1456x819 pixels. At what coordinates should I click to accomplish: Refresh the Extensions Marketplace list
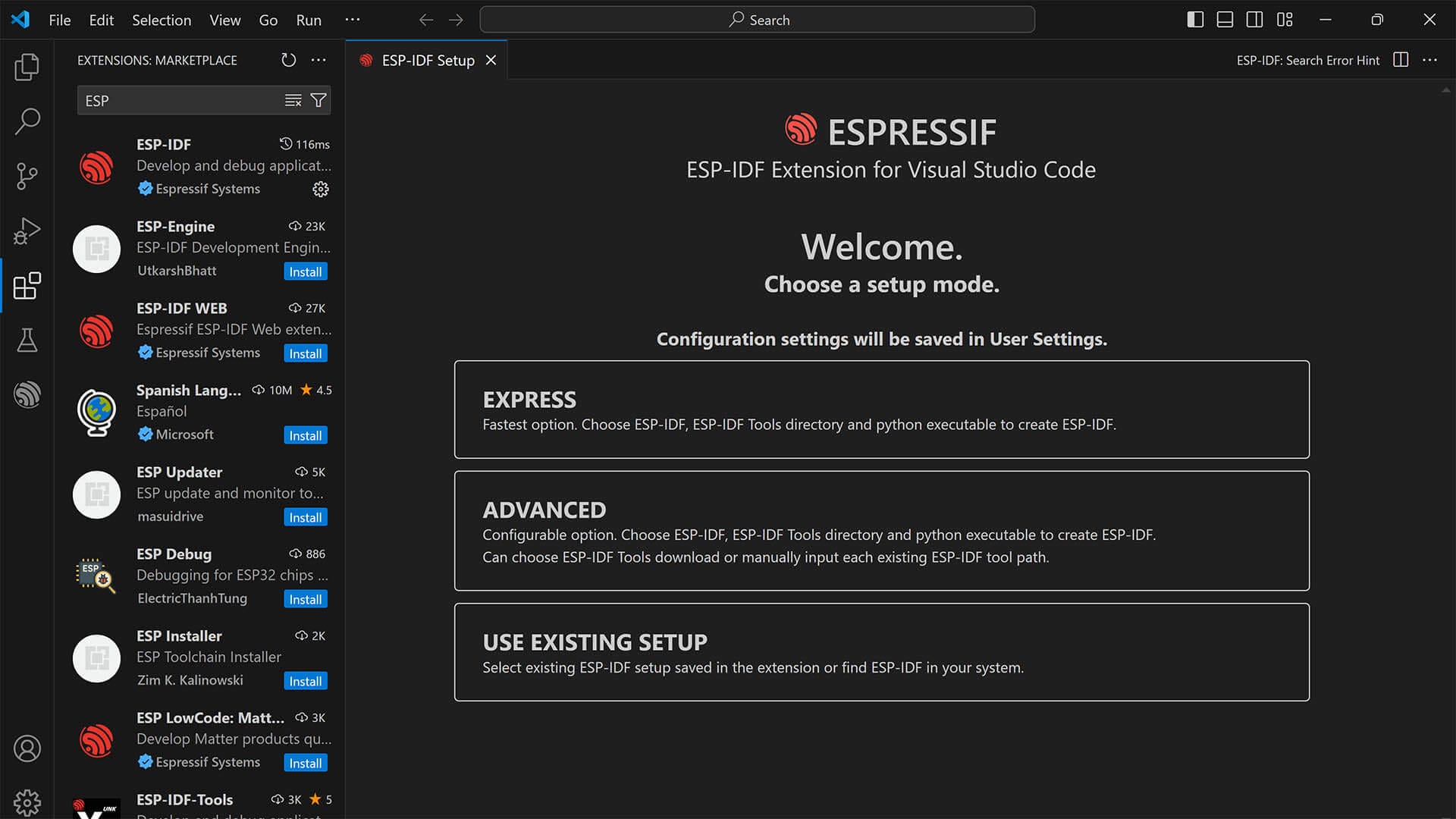pyautogui.click(x=288, y=60)
